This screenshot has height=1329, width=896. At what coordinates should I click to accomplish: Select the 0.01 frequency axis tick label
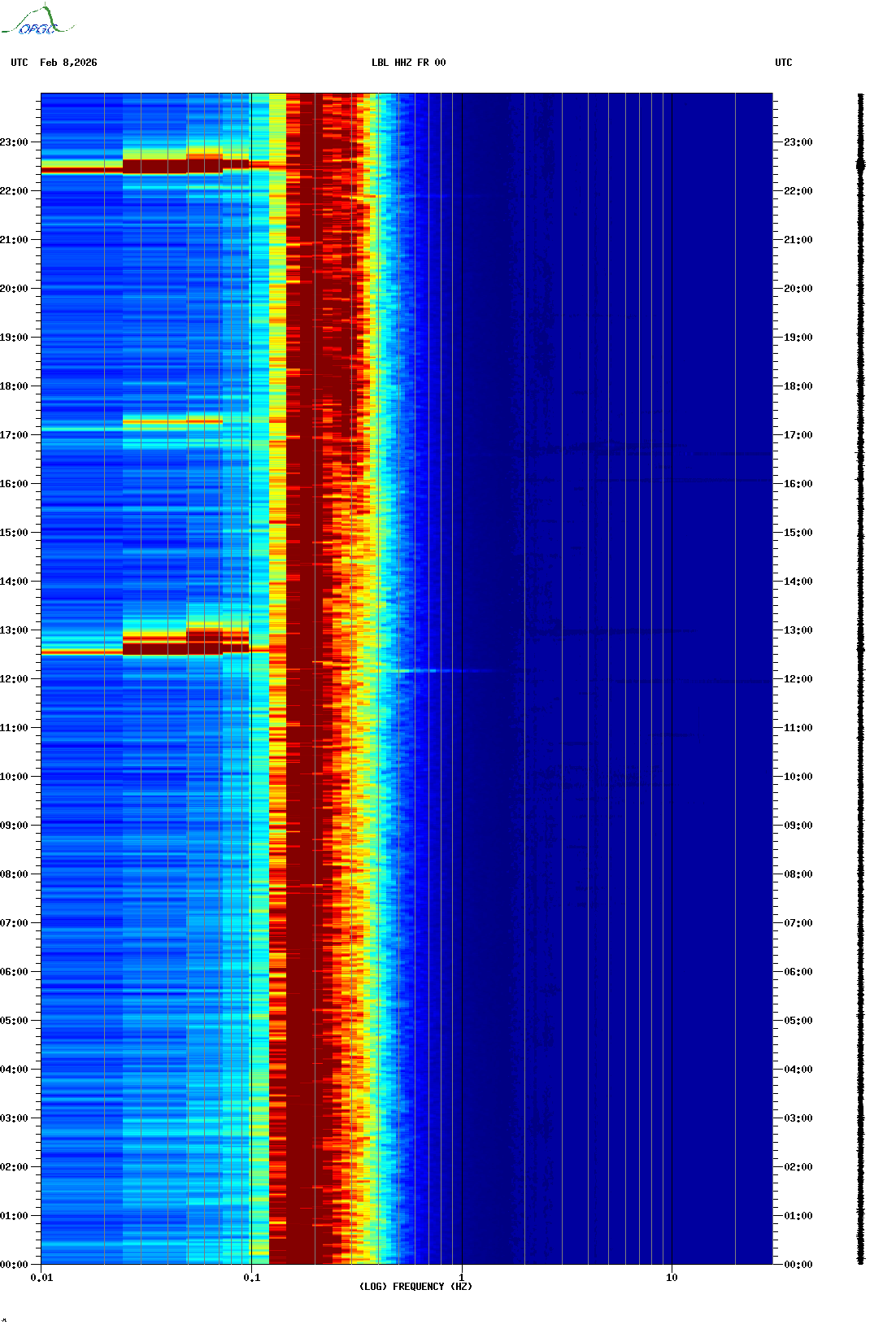(x=41, y=1278)
